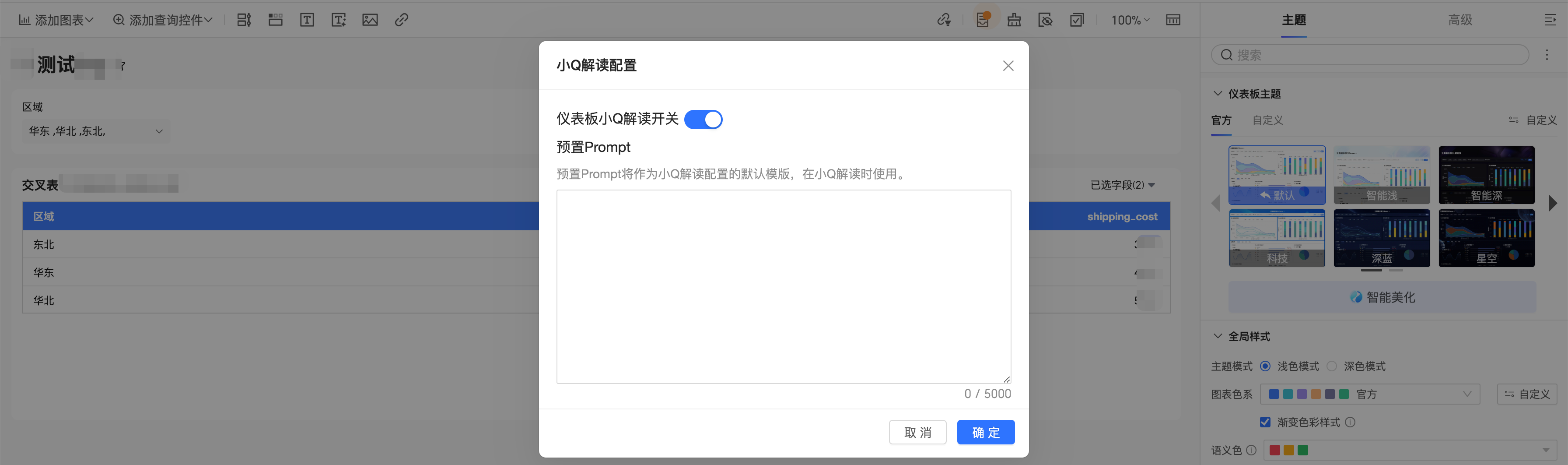The image size is (1568, 465).
Task: Close the 小Q解读配置 dialog with X
Action: 1008,66
